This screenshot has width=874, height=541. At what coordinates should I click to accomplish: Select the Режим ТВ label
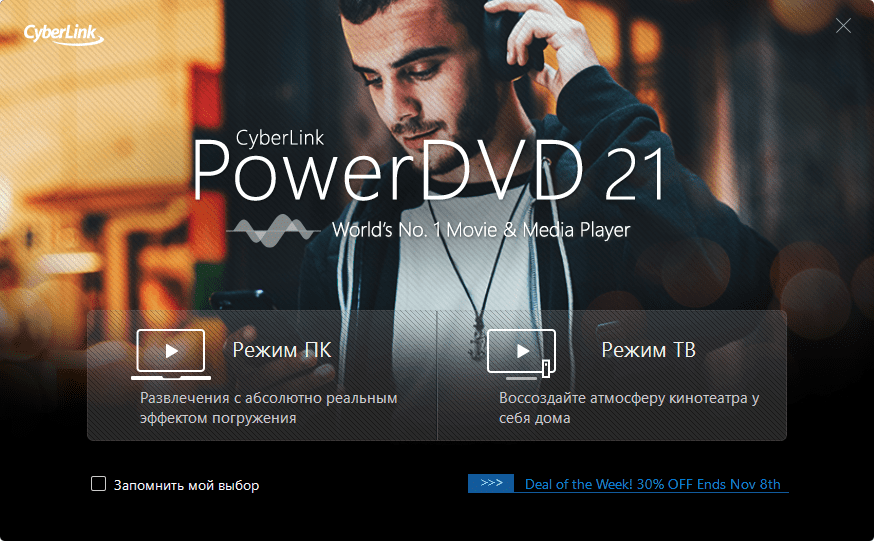pos(648,350)
